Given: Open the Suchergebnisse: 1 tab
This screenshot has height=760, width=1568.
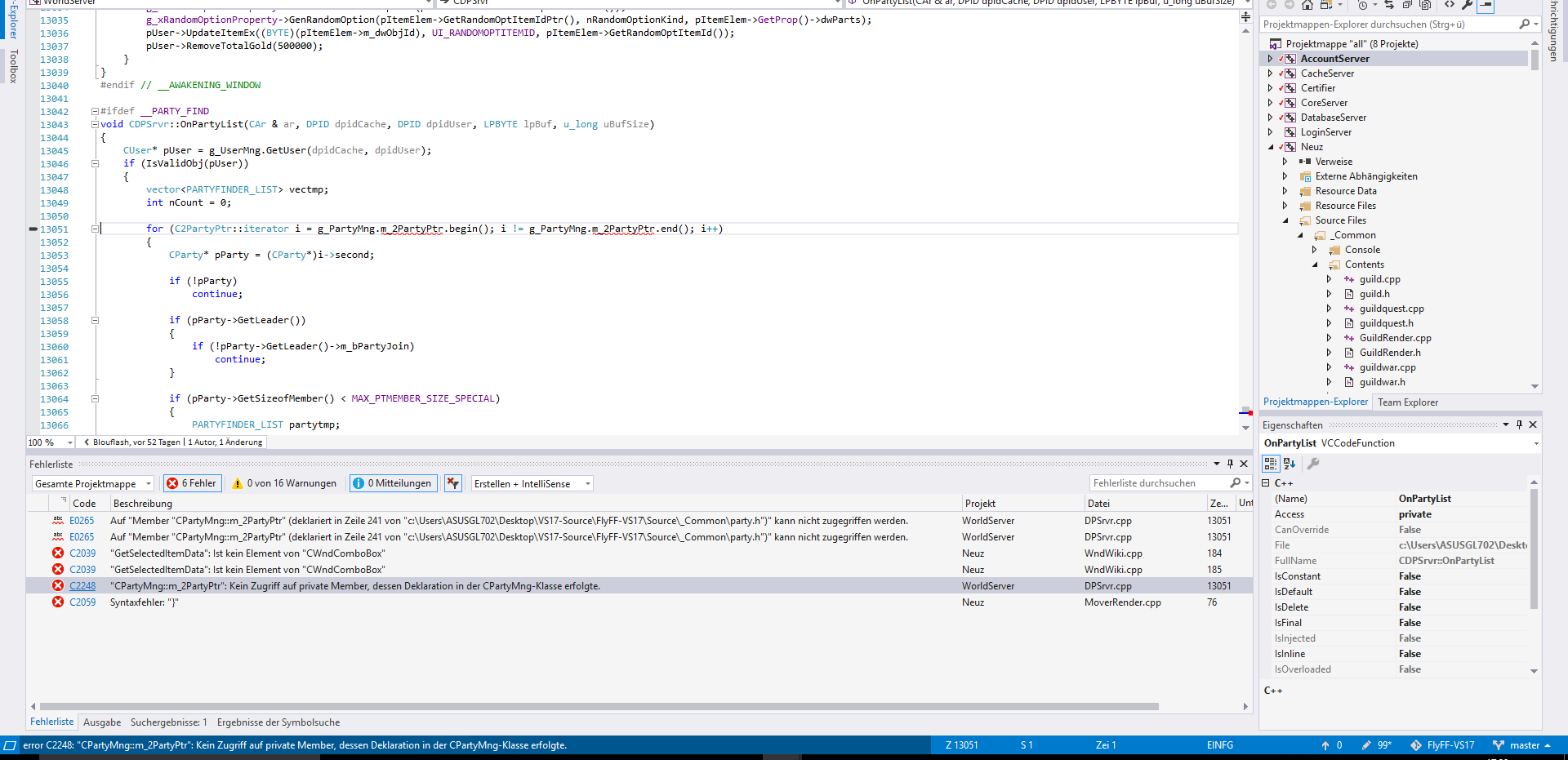Looking at the screenshot, I should pyautogui.click(x=169, y=722).
